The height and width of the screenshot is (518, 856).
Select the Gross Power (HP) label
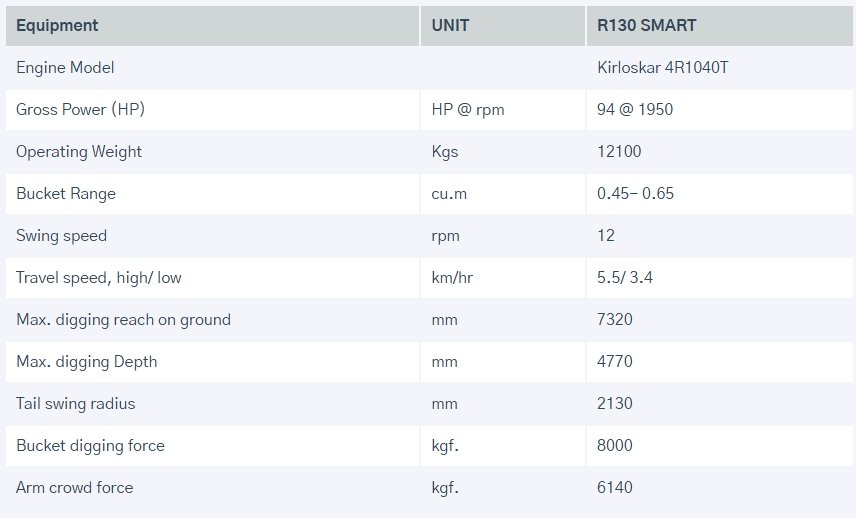point(80,110)
